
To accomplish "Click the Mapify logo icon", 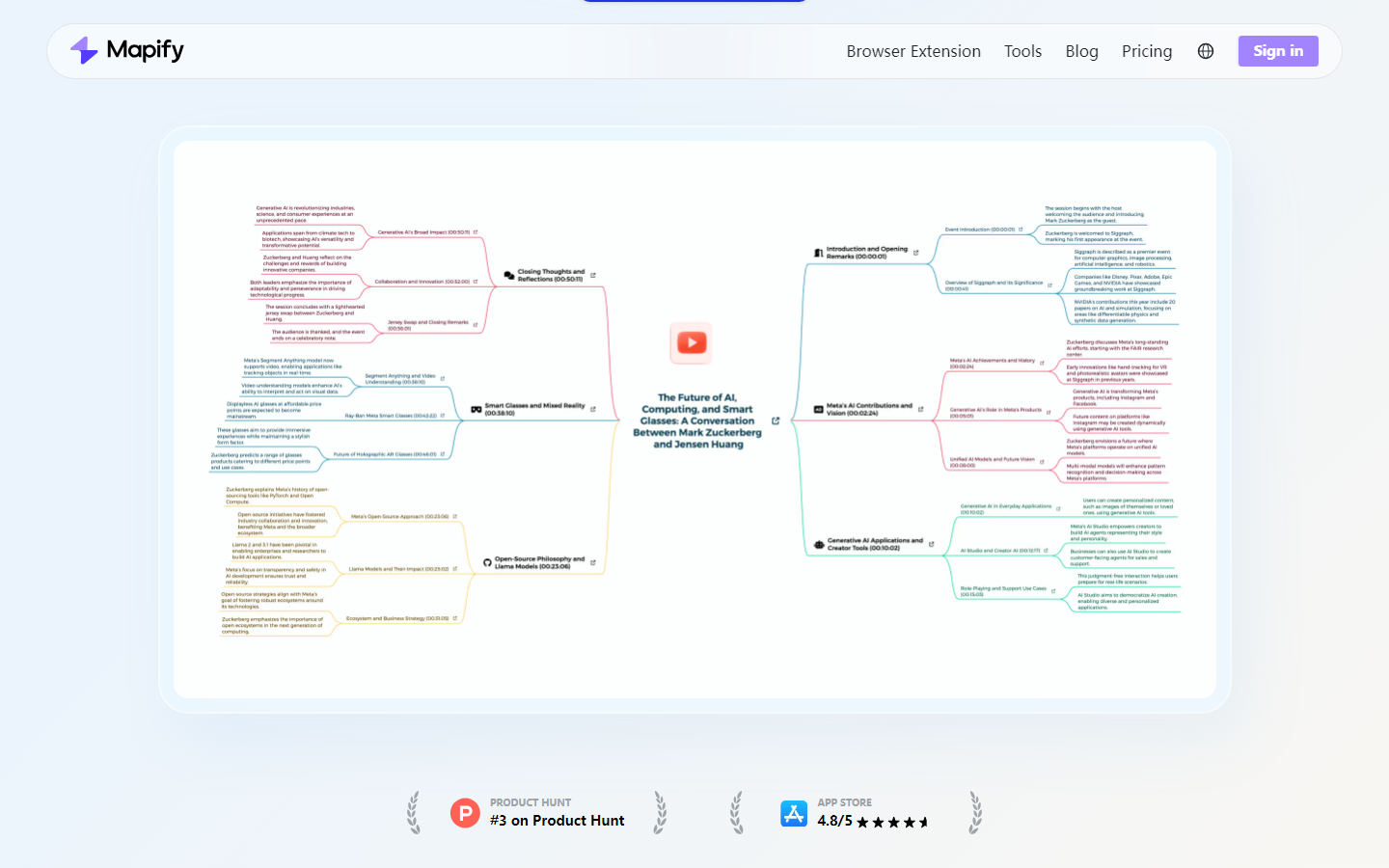I will 84,50.
